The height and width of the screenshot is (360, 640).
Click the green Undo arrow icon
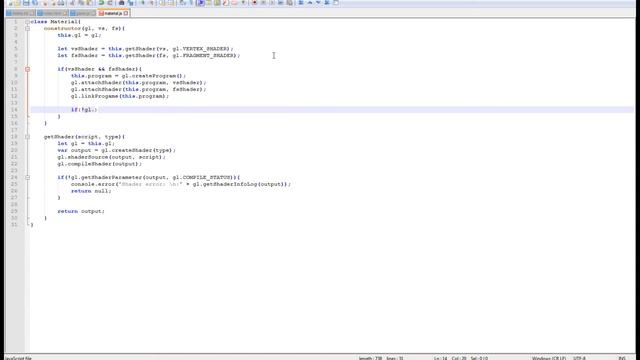[101, 3]
